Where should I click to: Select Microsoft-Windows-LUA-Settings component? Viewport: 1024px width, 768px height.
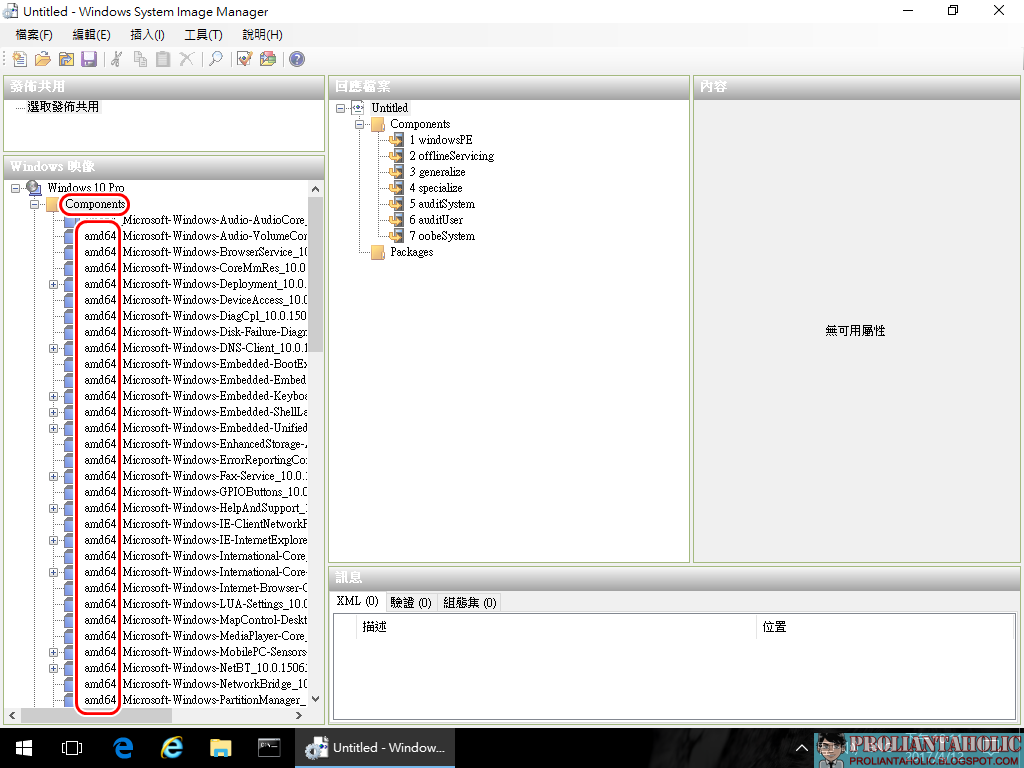point(195,604)
